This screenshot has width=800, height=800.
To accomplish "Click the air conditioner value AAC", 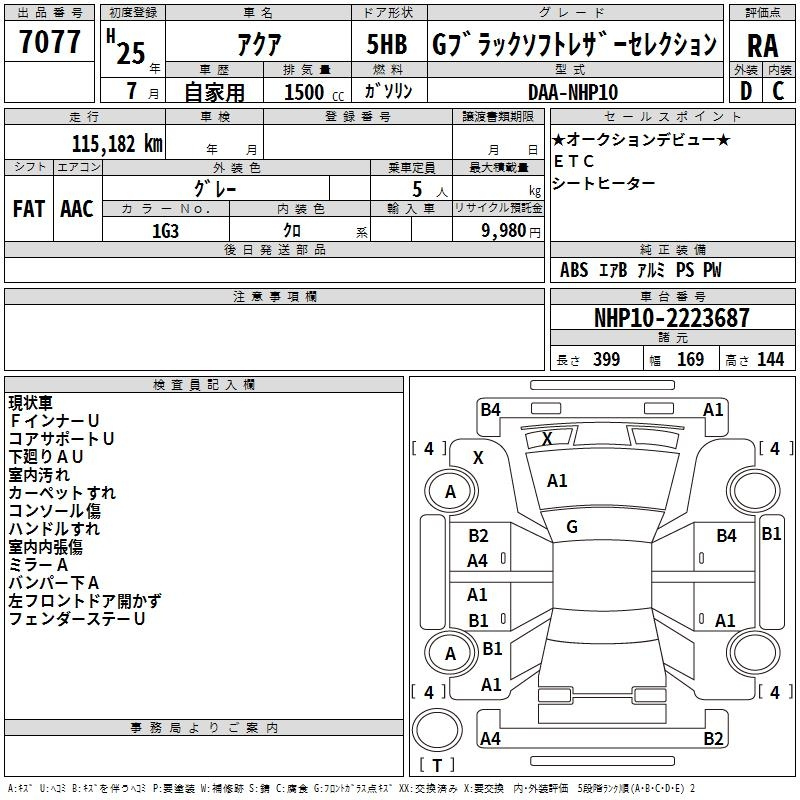I will (77, 209).
